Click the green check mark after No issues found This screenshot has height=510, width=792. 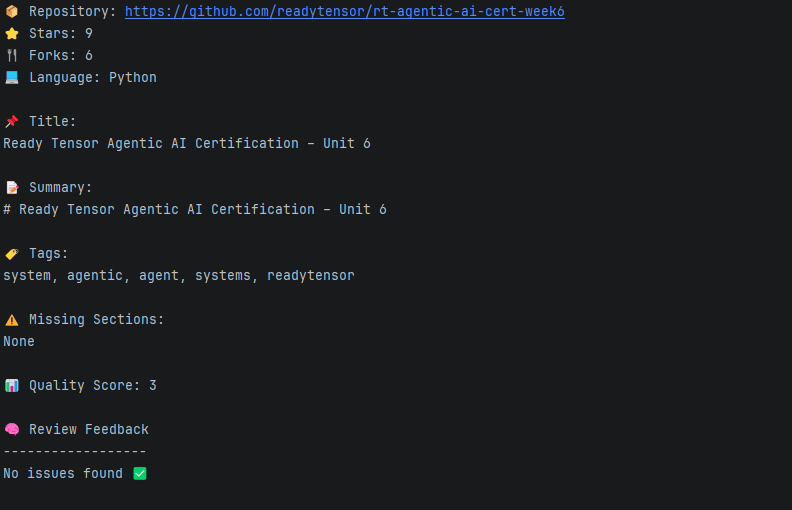coord(140,474)
